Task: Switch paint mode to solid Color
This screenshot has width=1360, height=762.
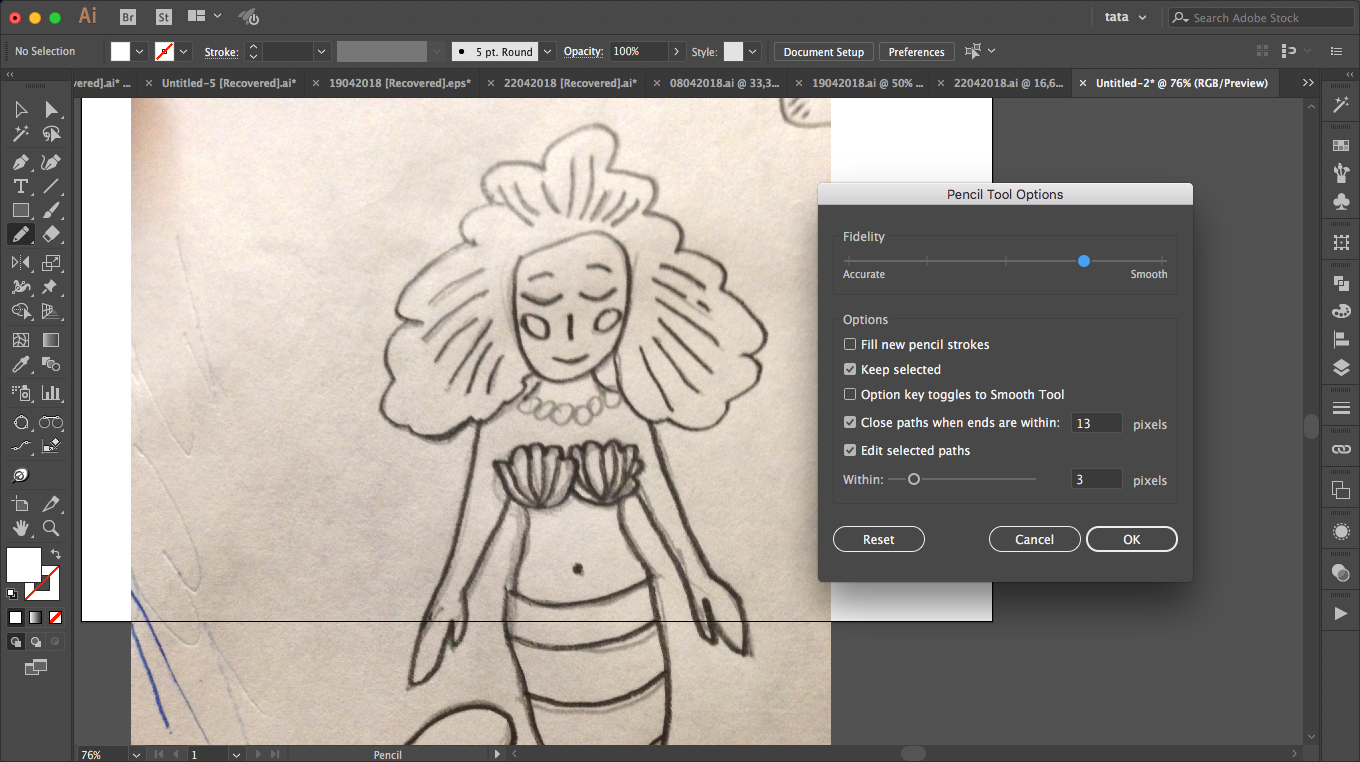Action: pos(15,617)
